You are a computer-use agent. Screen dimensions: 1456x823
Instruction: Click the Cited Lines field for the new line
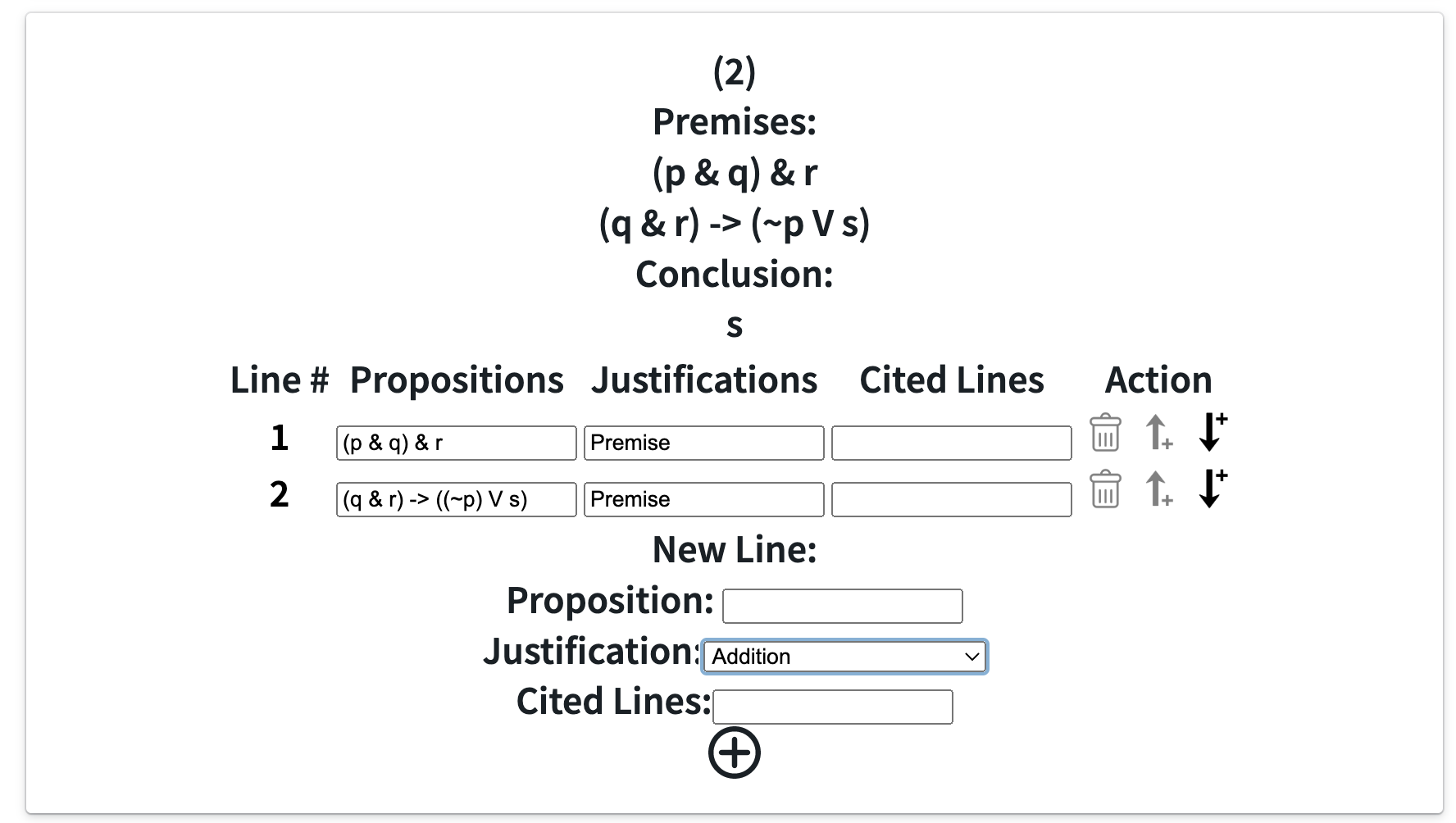pos(832,706)
